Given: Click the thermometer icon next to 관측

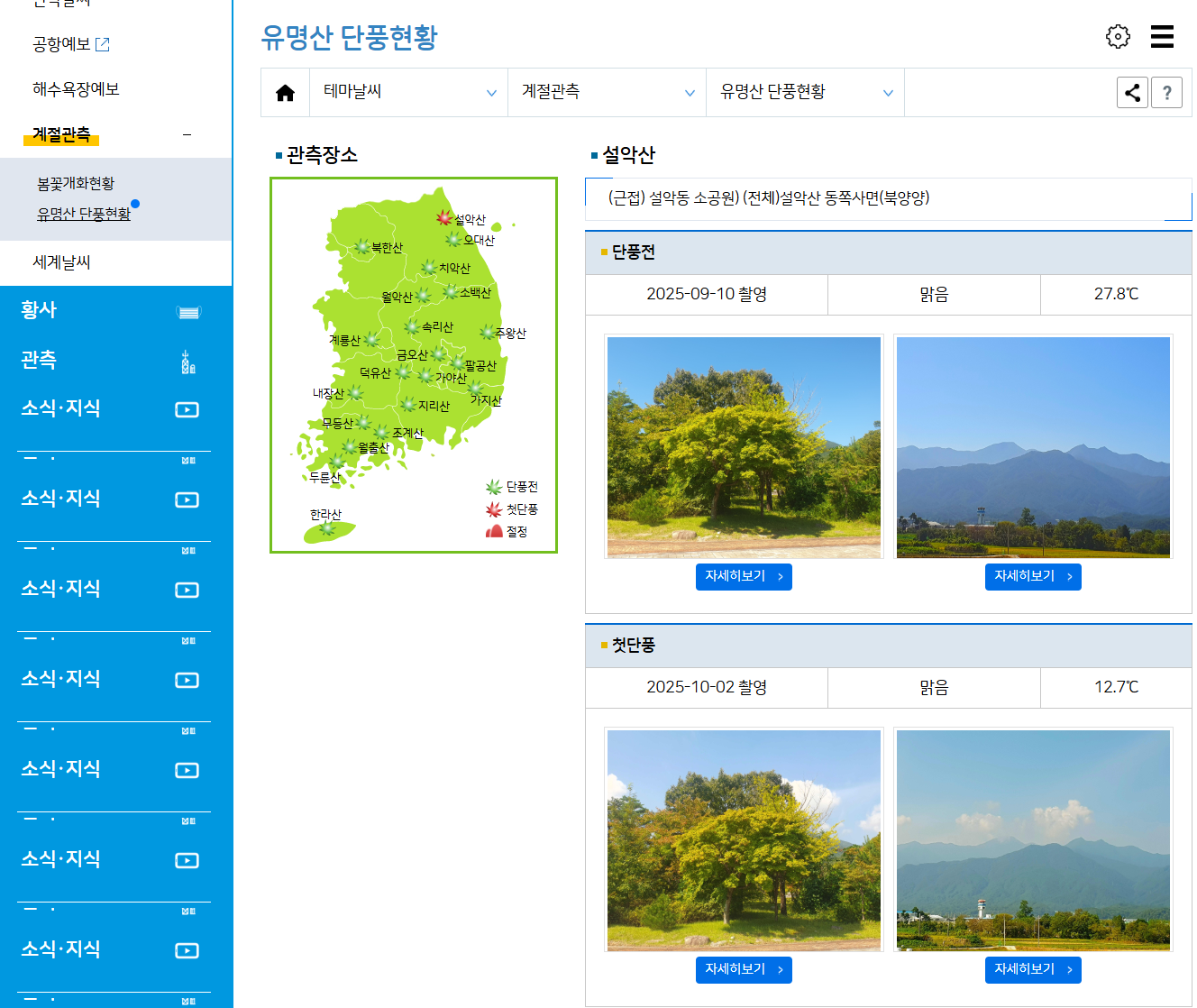Looking at the screenshot, I should [187, 362].
